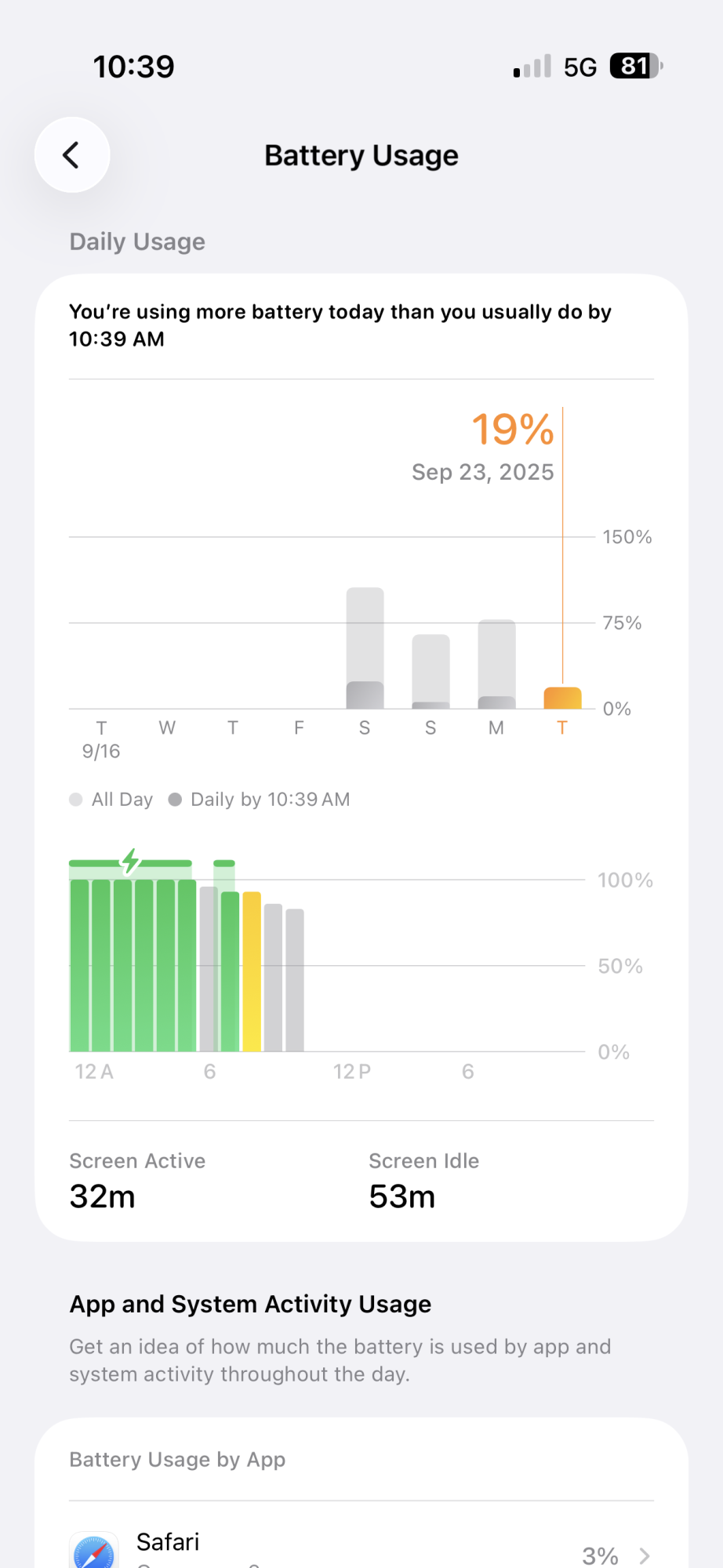Screen dimensions: 723x1568
Task: Tap the green charging bolt icon
Action: tap(130, 861)
